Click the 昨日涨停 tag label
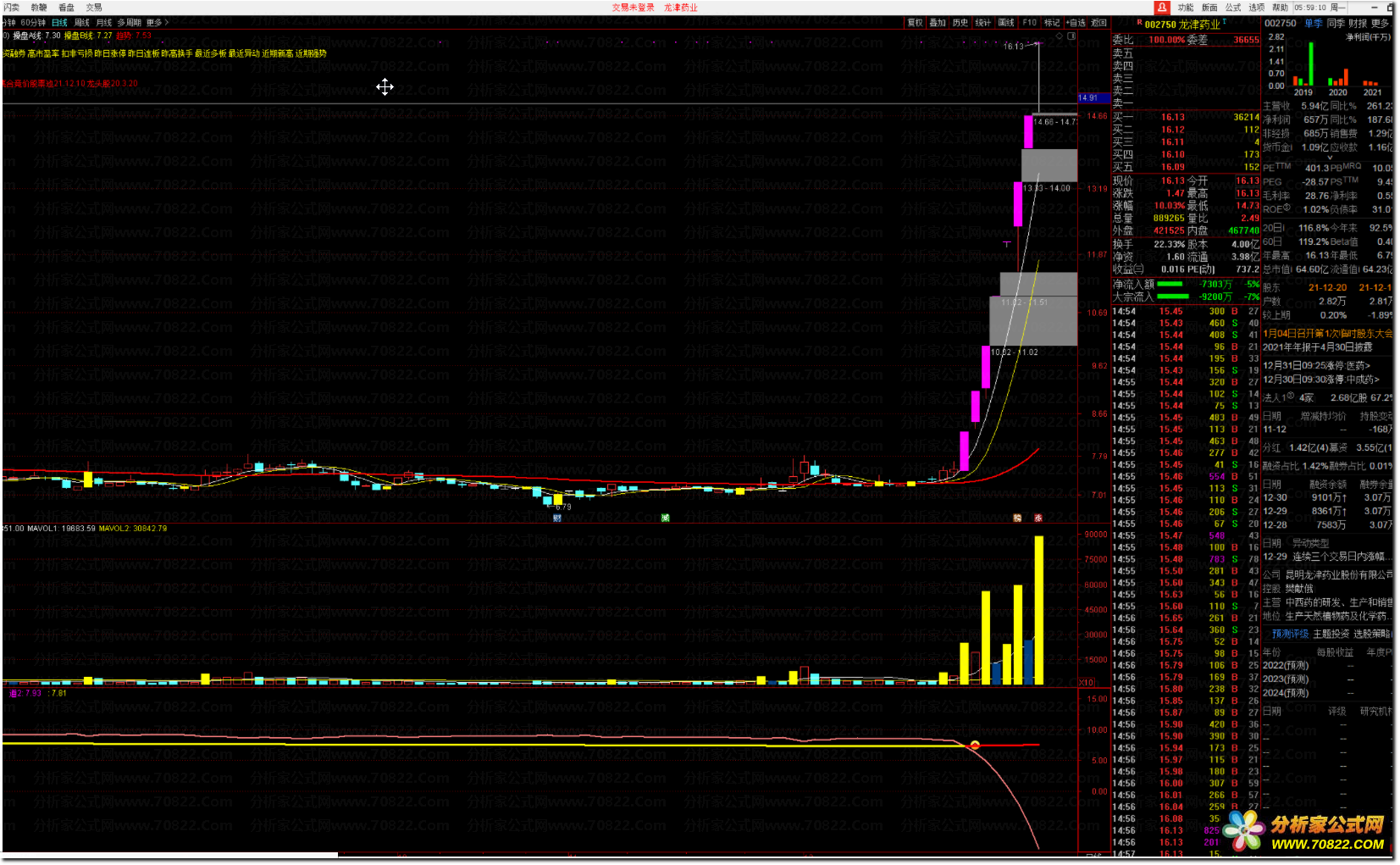The height and width of the screenshot is (865, 1400). click(109, 53)
